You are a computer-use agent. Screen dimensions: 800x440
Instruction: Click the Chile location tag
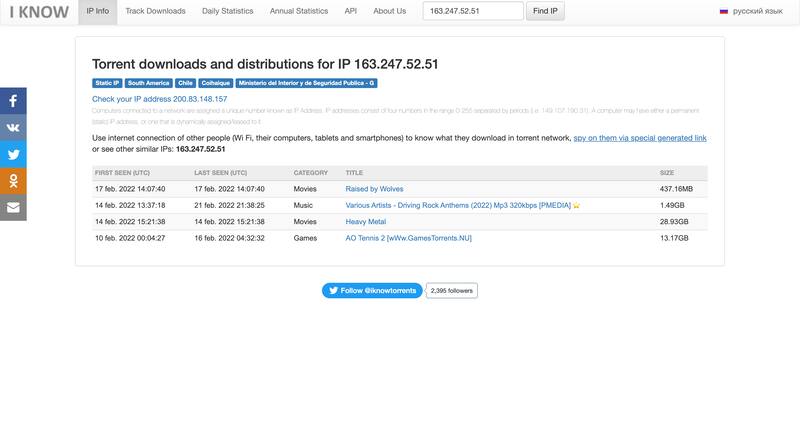(186, 83)
